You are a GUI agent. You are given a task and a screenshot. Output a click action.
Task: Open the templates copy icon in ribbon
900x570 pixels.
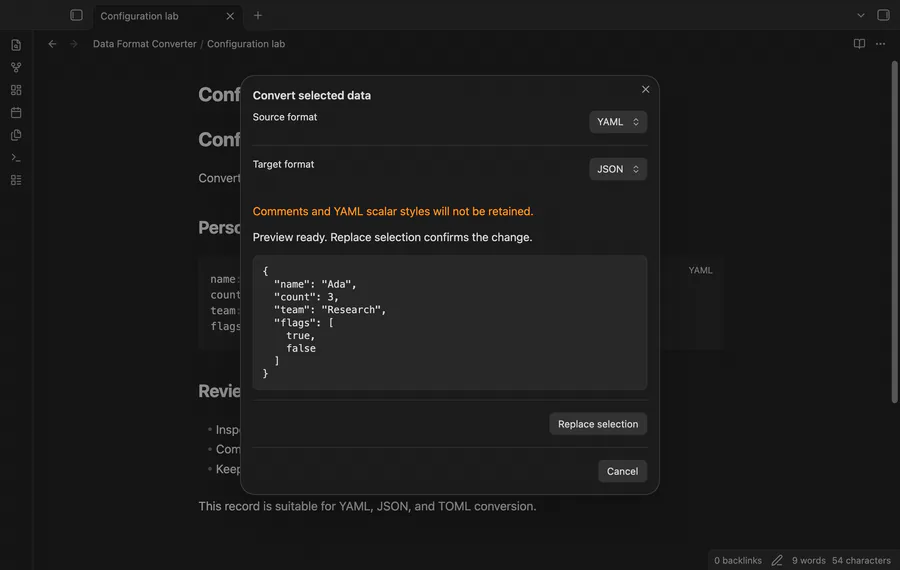pyautogui.click(x=16, y=135)
